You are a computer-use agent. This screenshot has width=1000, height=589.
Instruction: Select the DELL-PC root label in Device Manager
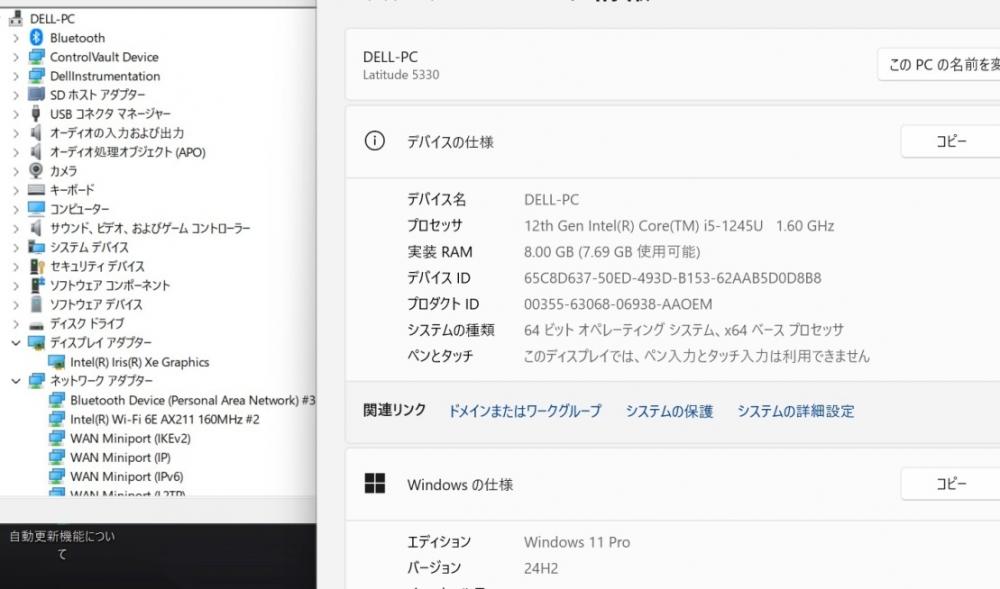click(52, 19)
